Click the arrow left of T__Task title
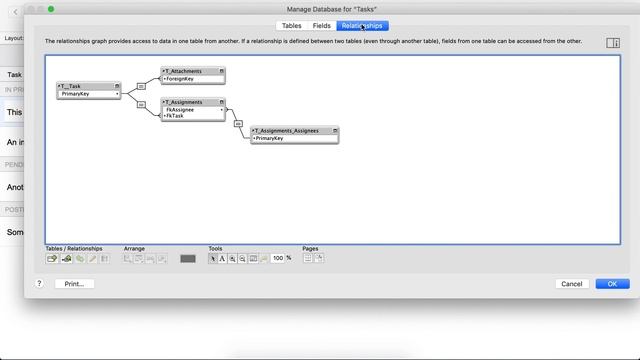The width and height of the screenshot is (640, 360). (59, 86)
